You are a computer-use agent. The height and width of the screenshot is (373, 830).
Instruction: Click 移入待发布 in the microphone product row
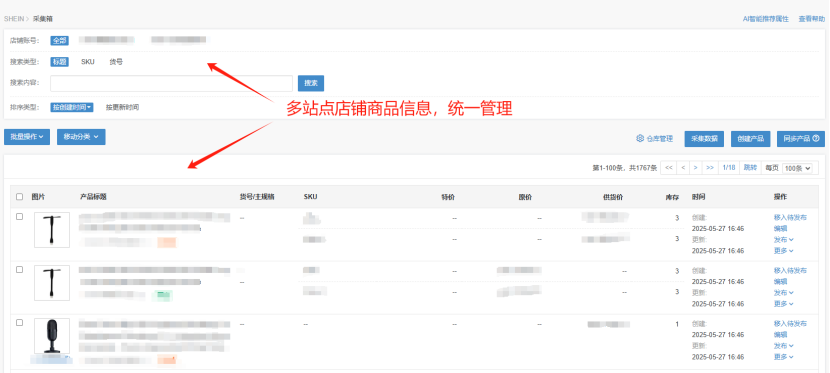tap(790, 323)
